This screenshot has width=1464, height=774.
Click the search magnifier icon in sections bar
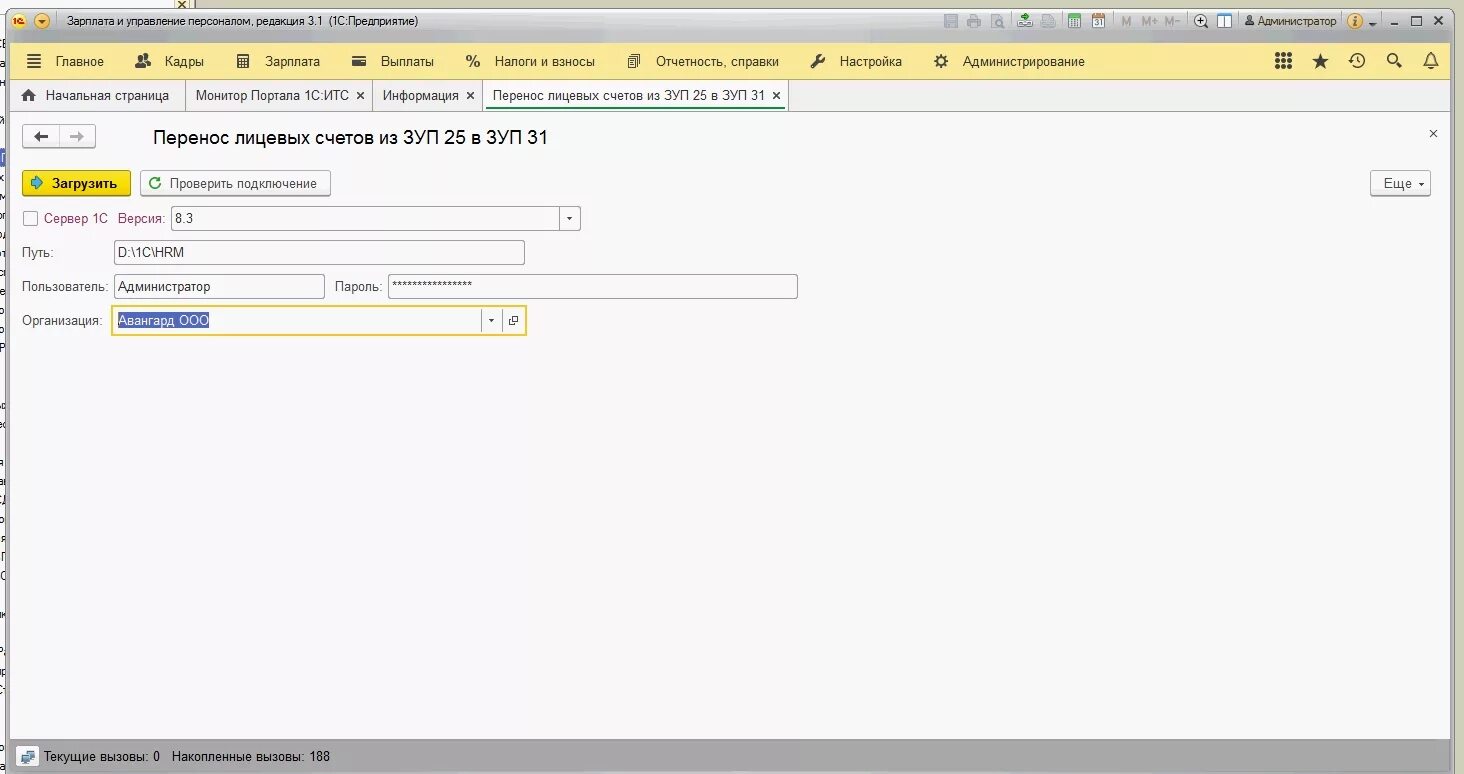1394,61
